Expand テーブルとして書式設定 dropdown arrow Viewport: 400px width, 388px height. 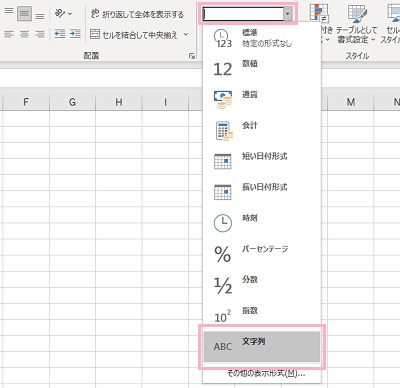tap(373, 40)
